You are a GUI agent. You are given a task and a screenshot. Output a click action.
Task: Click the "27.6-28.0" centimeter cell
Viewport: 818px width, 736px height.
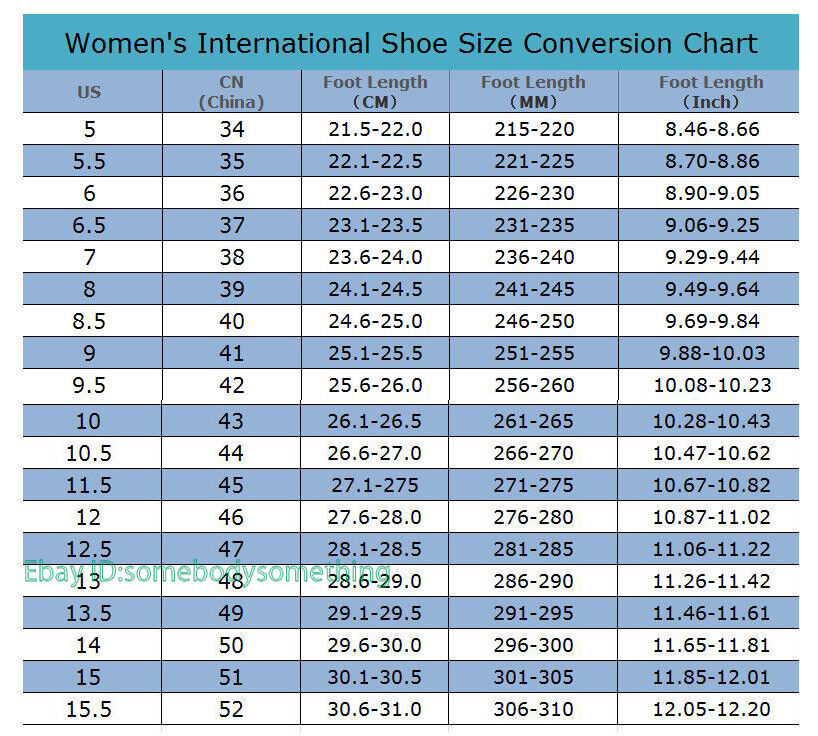374,517
